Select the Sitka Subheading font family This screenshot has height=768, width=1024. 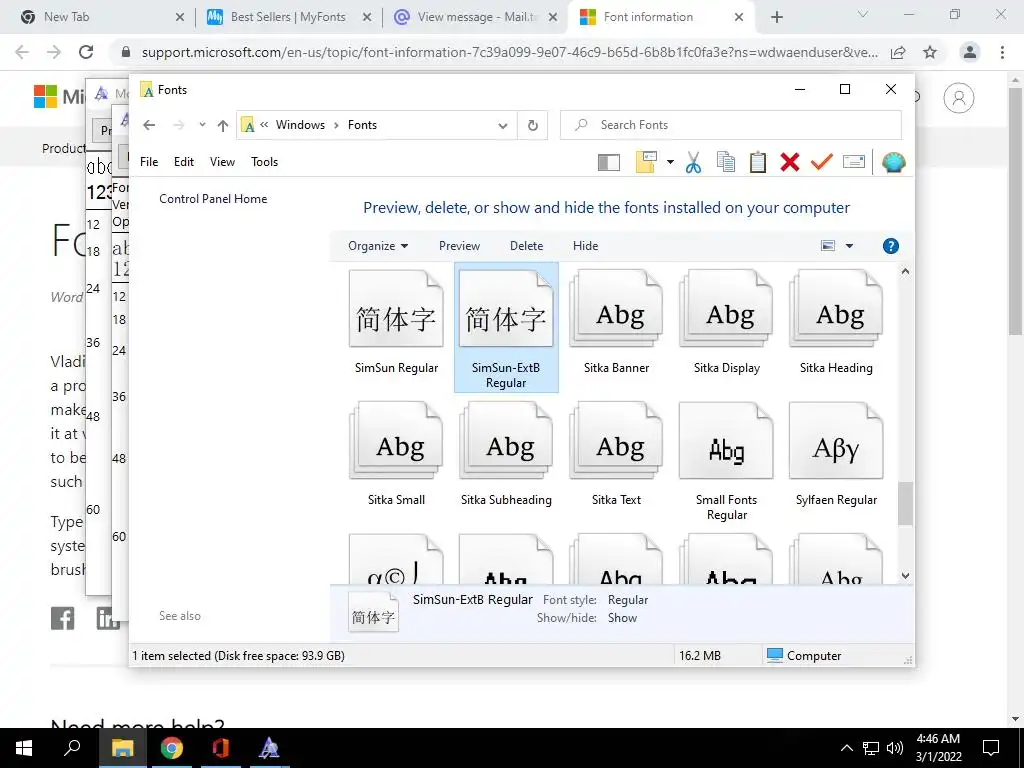click(506, 455)
